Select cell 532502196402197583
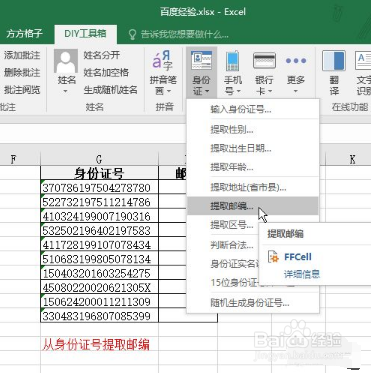This screenshot has height=373, width=371. point(99,230)
